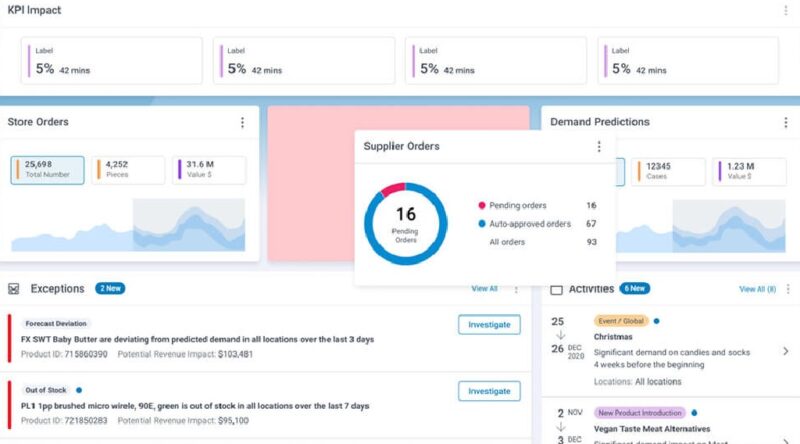
Task: Click the Activities panel icon
Action: pos(556,289)
